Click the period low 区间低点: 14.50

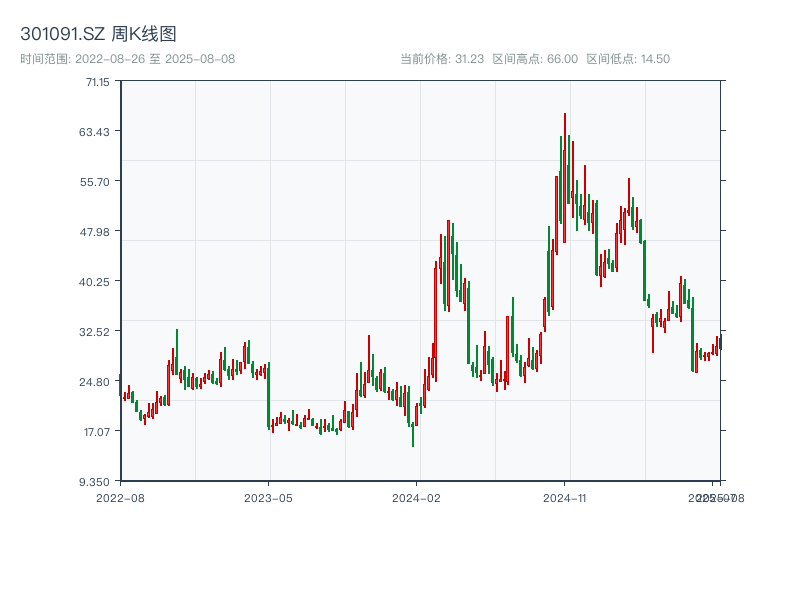click(x=628, y=59)
